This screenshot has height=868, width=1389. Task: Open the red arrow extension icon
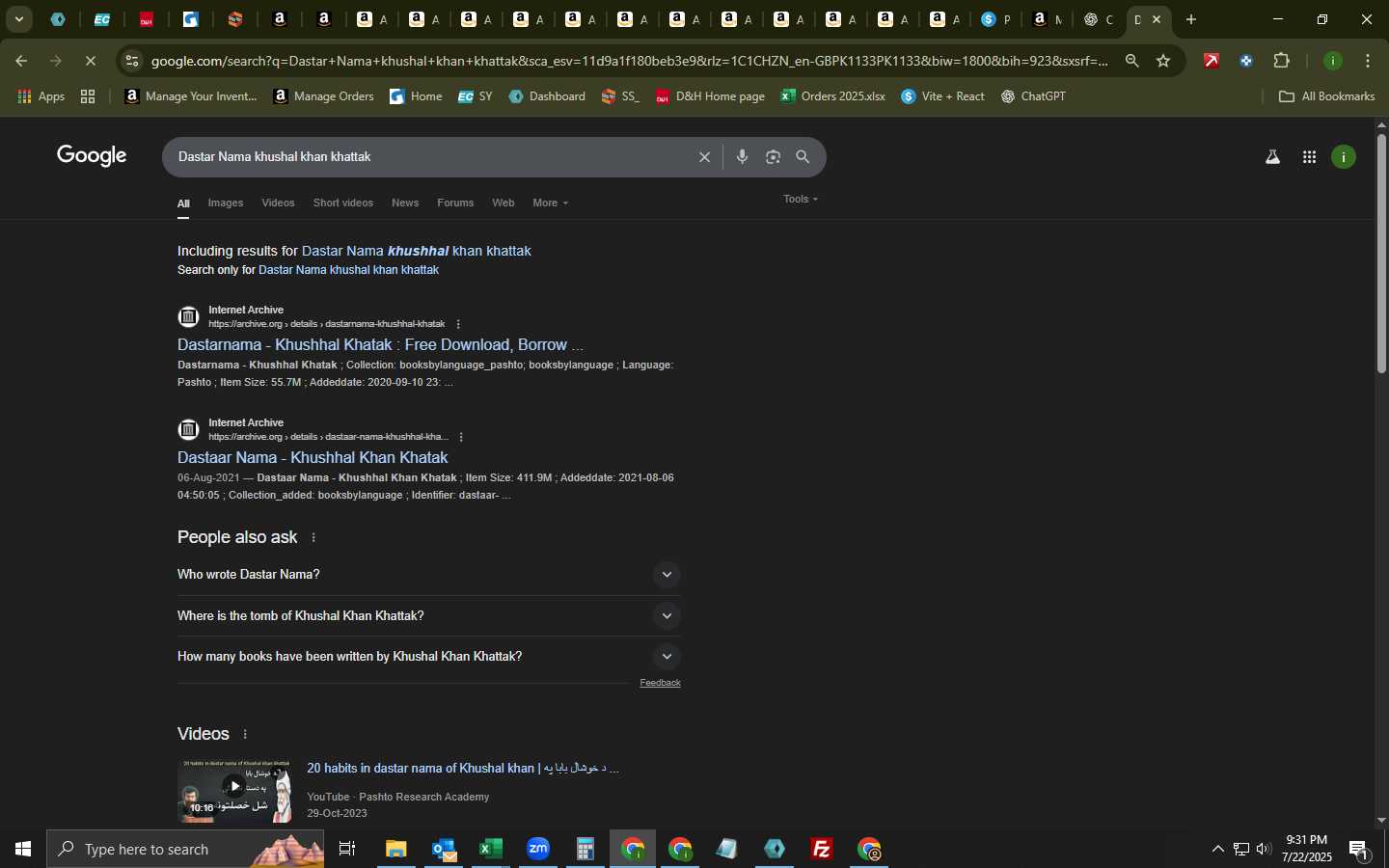coord(1212,61)
